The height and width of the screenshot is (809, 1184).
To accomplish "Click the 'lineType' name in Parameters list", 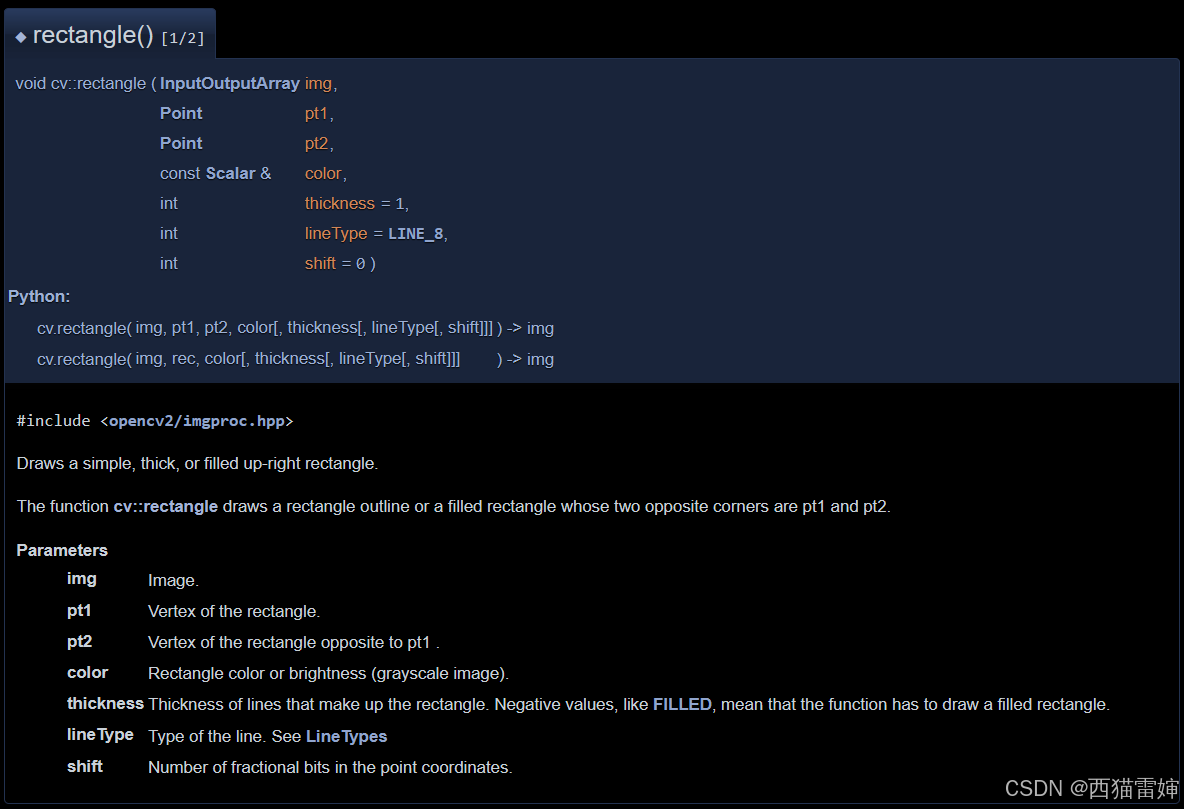I will [x=100, y=734].
